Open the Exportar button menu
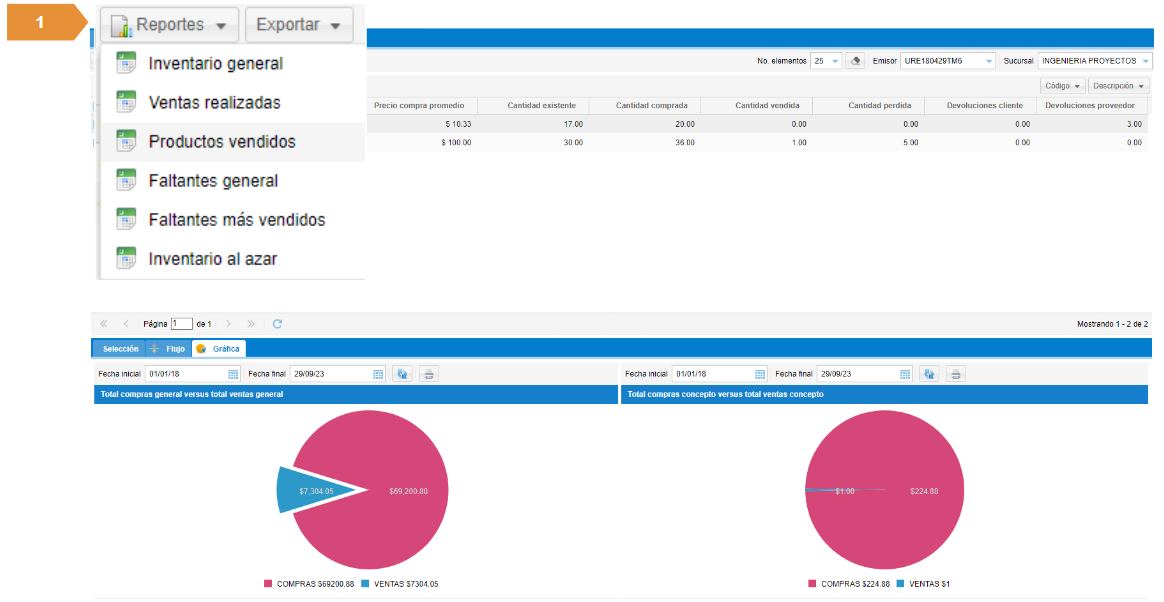This screenshot has width=1164, height=602. tap(298, 25)
